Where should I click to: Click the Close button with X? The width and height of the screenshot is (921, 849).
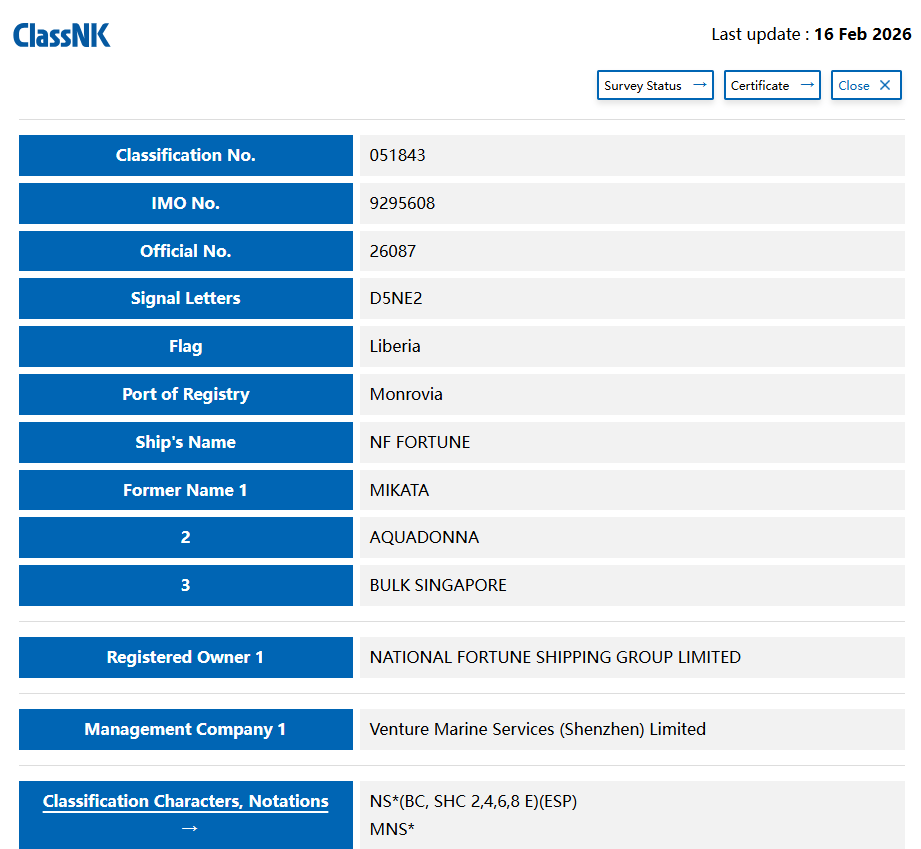click(865, 85)
